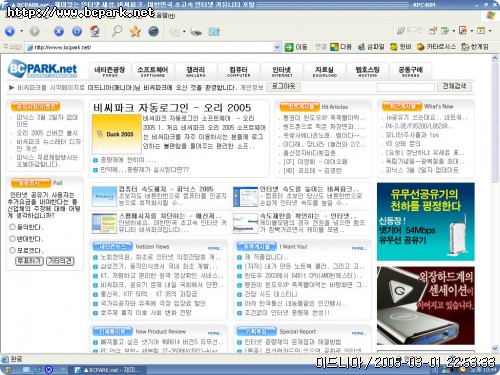Click the poll vote submit button
Viewport: 500px width, 375px height.
pos(29,261)
